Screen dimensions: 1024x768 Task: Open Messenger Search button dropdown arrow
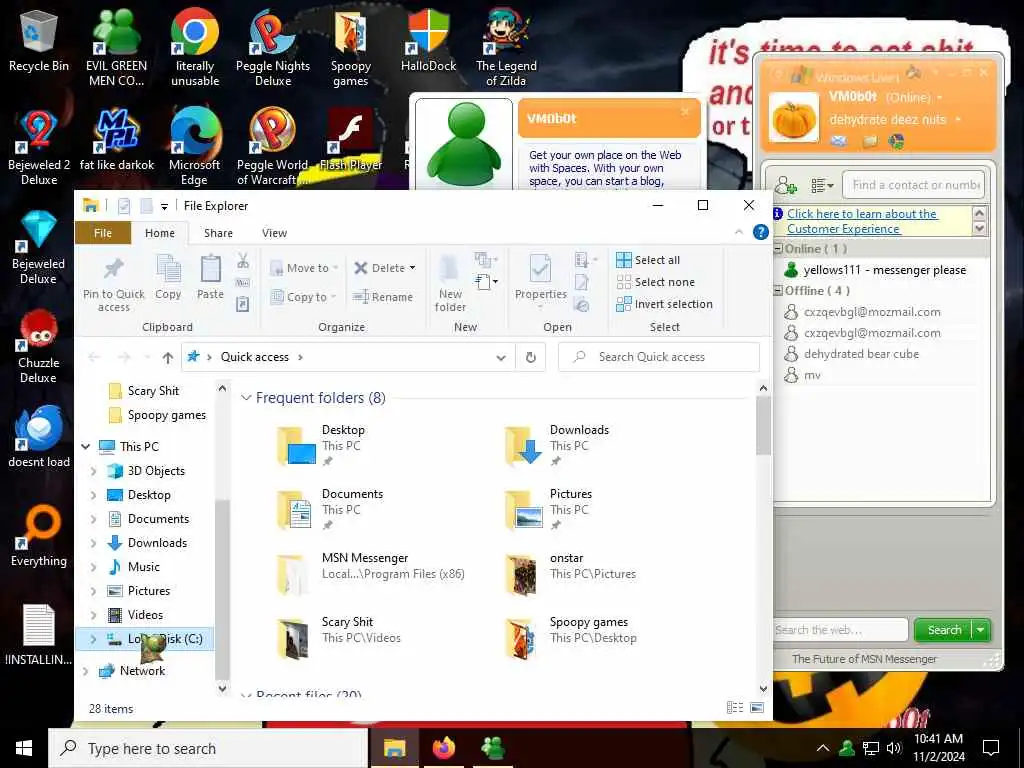tap(980, 630)
